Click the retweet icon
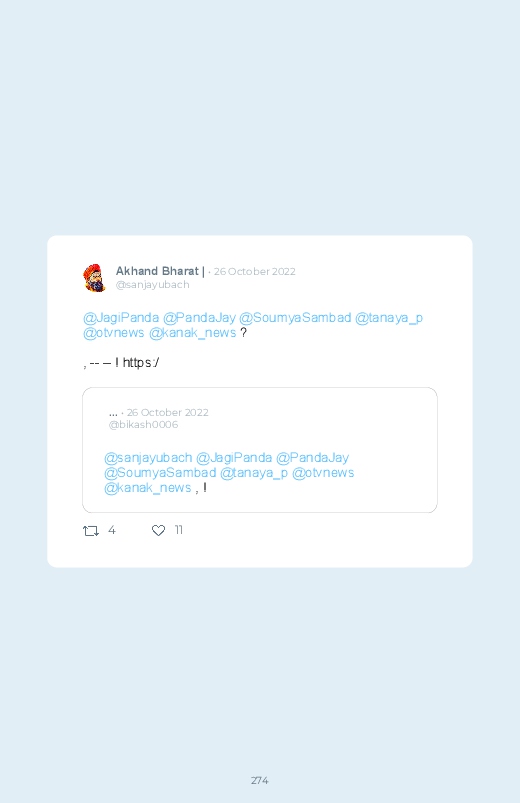 click(x=91, y=531)
